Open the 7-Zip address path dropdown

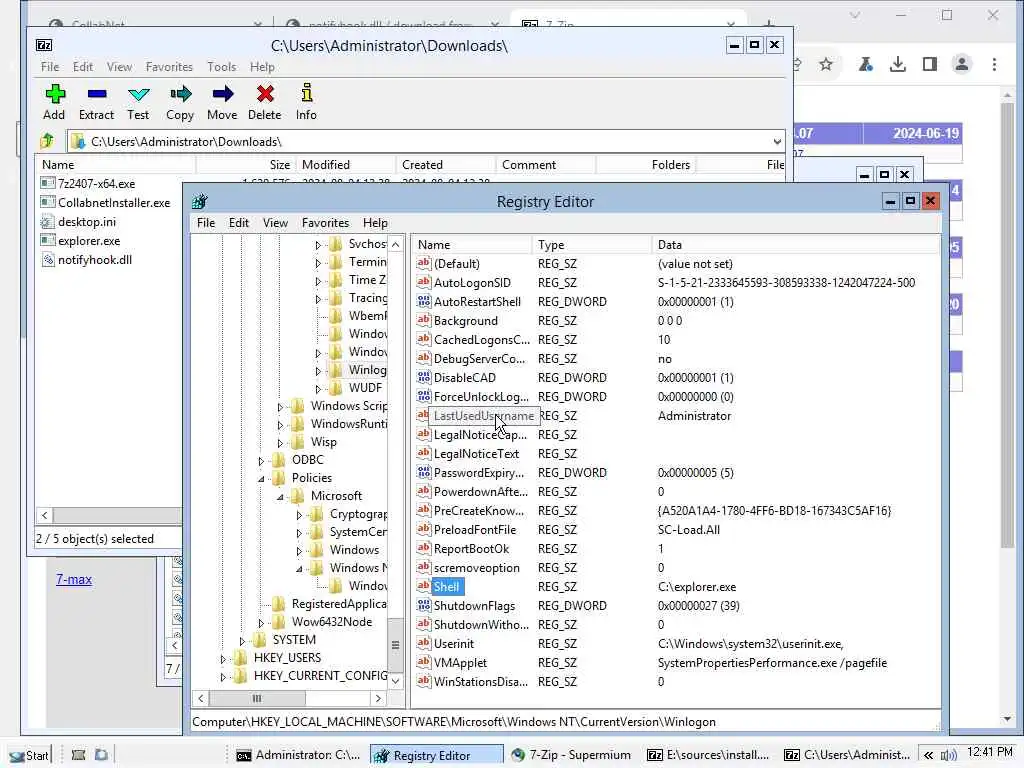click(776, 141)
